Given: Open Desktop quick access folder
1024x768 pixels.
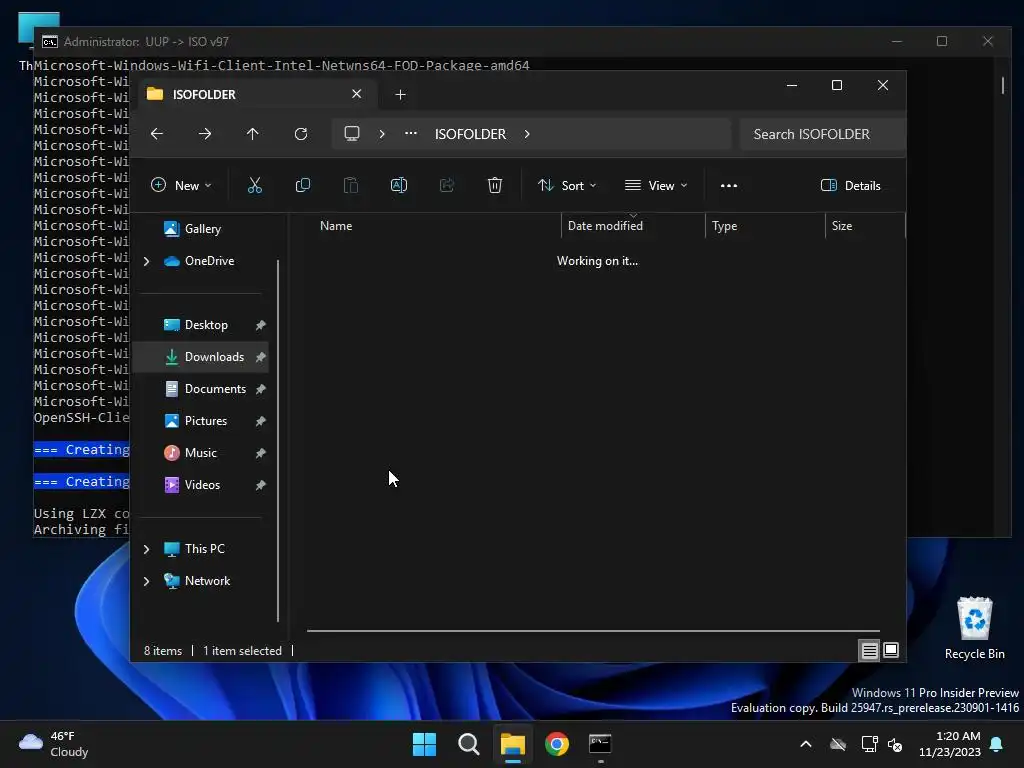Looking at the screenshot, I should tap(206, 325).
